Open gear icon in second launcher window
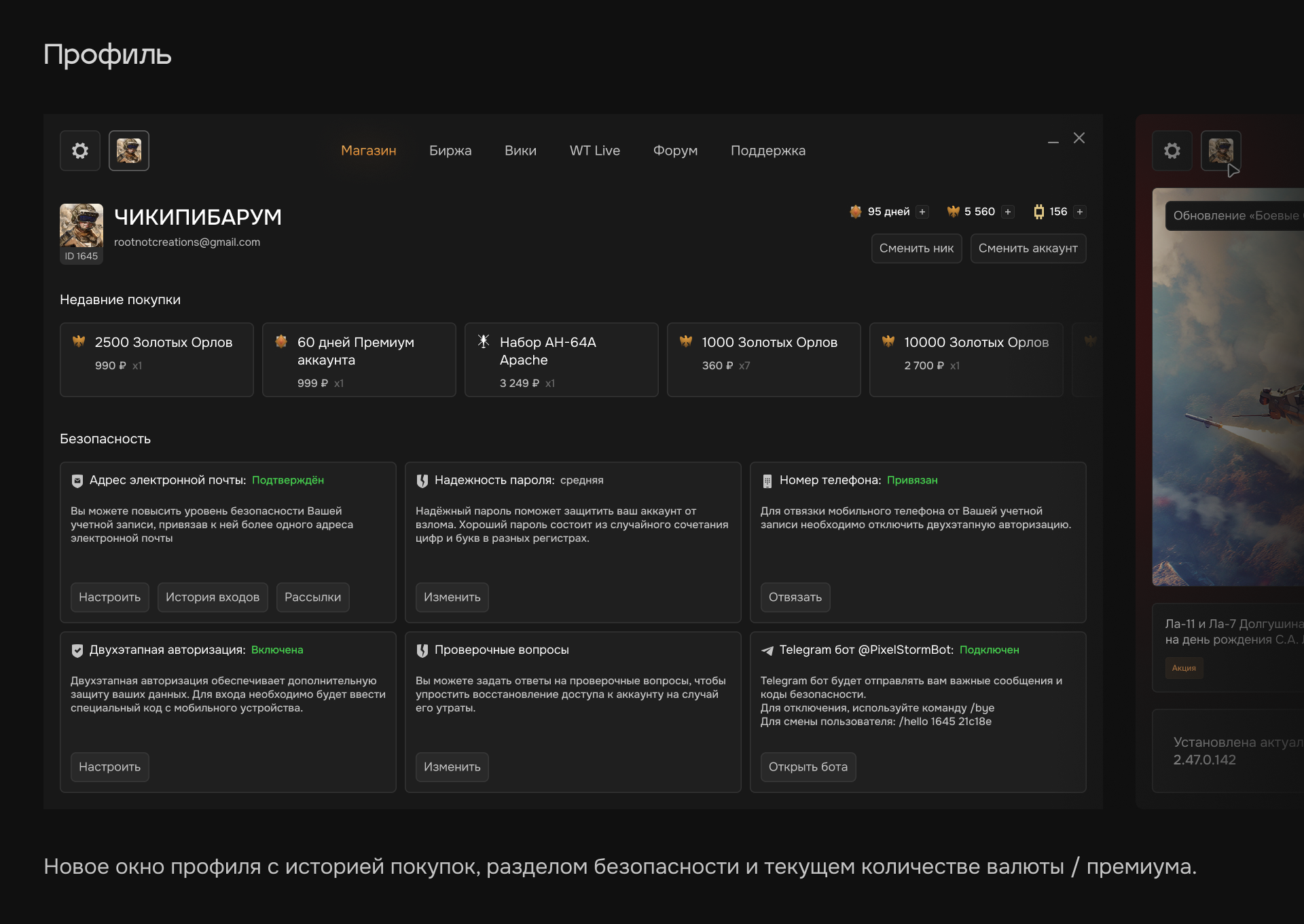 (x=1172, y=151)
